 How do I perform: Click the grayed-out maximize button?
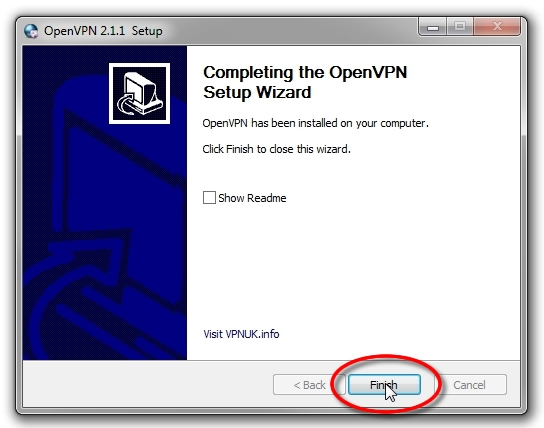pos(460,27)
